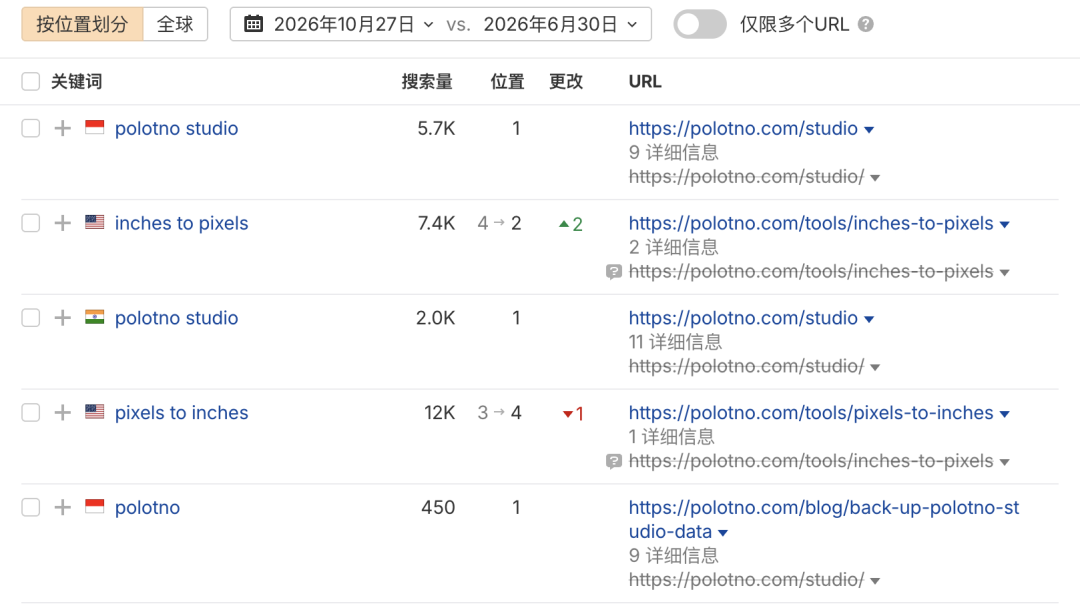Open the 2026年6月30日 comparison date dropdown

click(560, 25)
